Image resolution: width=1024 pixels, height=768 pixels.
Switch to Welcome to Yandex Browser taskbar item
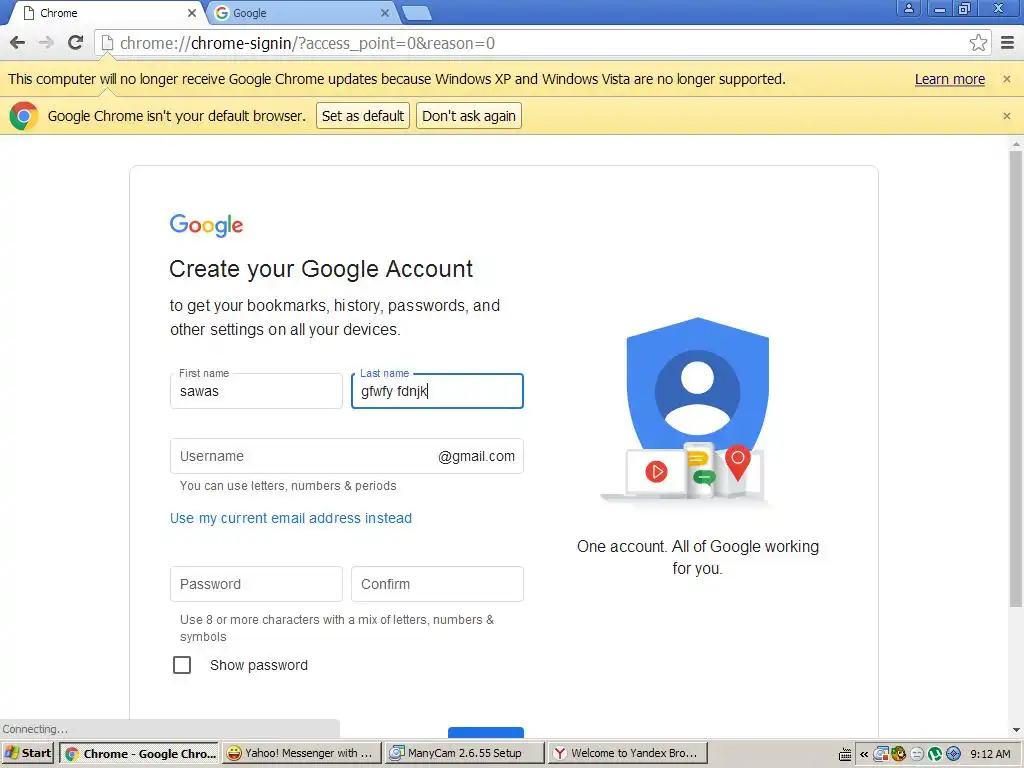[628, 753]
